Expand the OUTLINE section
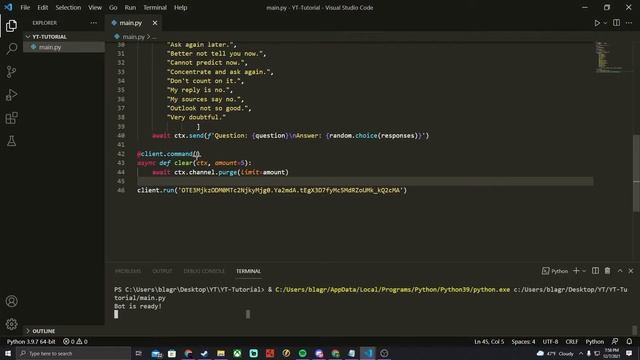The width and height of the screenshot is (640, 360). point(63,331)
